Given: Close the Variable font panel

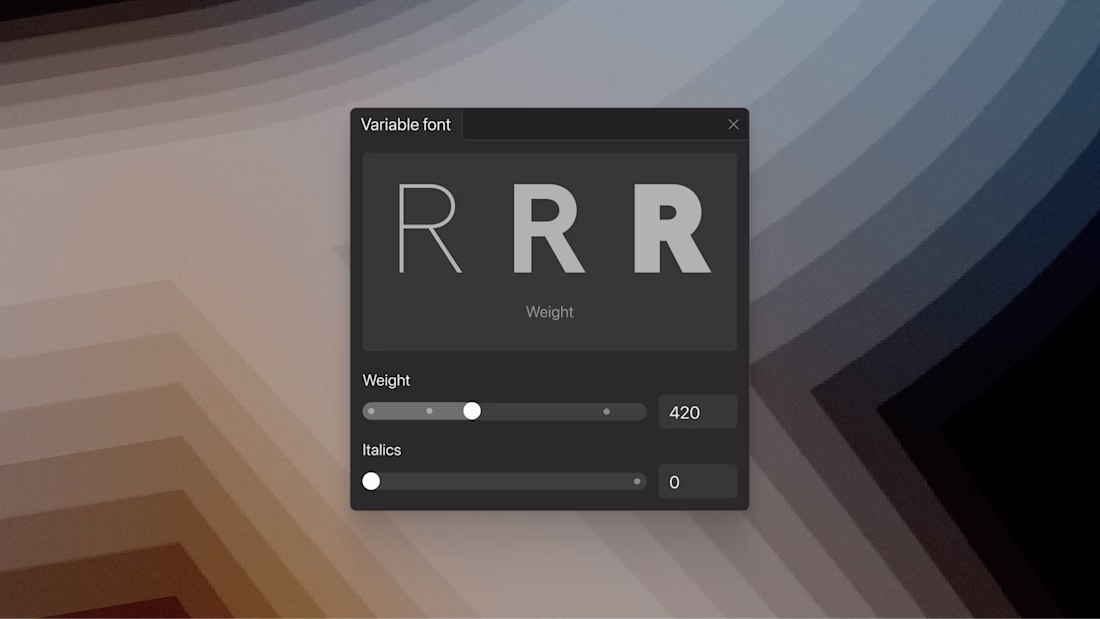Looking at the screenshot, I should click(x=733, y=124).
